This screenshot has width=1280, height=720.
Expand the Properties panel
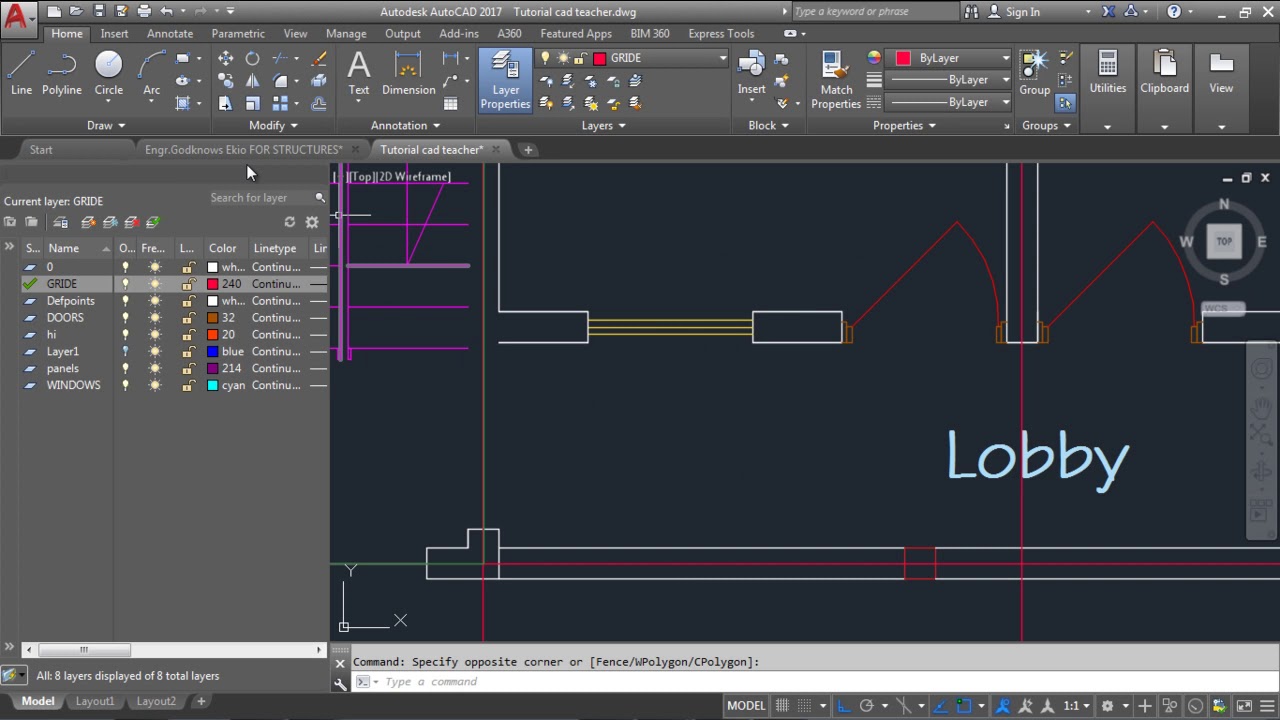(x=904, y=126)
